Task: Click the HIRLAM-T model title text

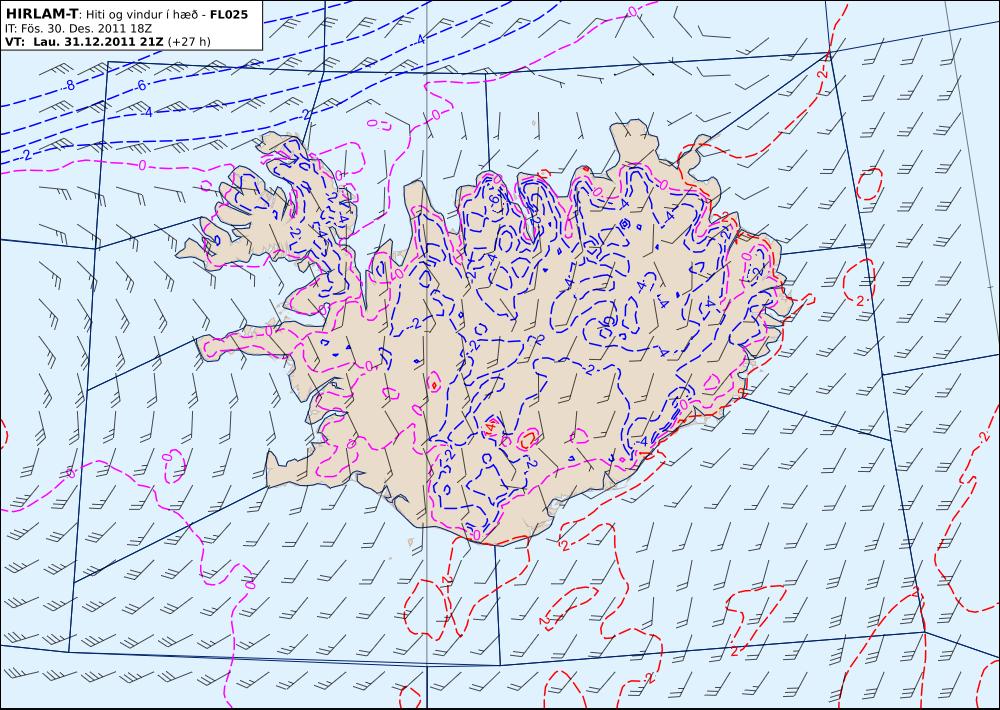Action: tap(41, 13)
